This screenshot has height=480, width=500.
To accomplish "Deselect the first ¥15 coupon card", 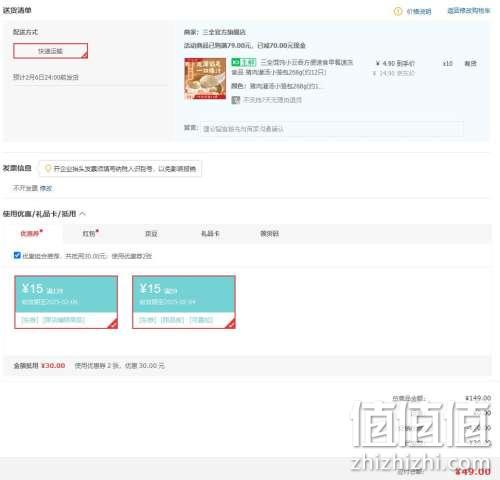I will click(66, 302).
